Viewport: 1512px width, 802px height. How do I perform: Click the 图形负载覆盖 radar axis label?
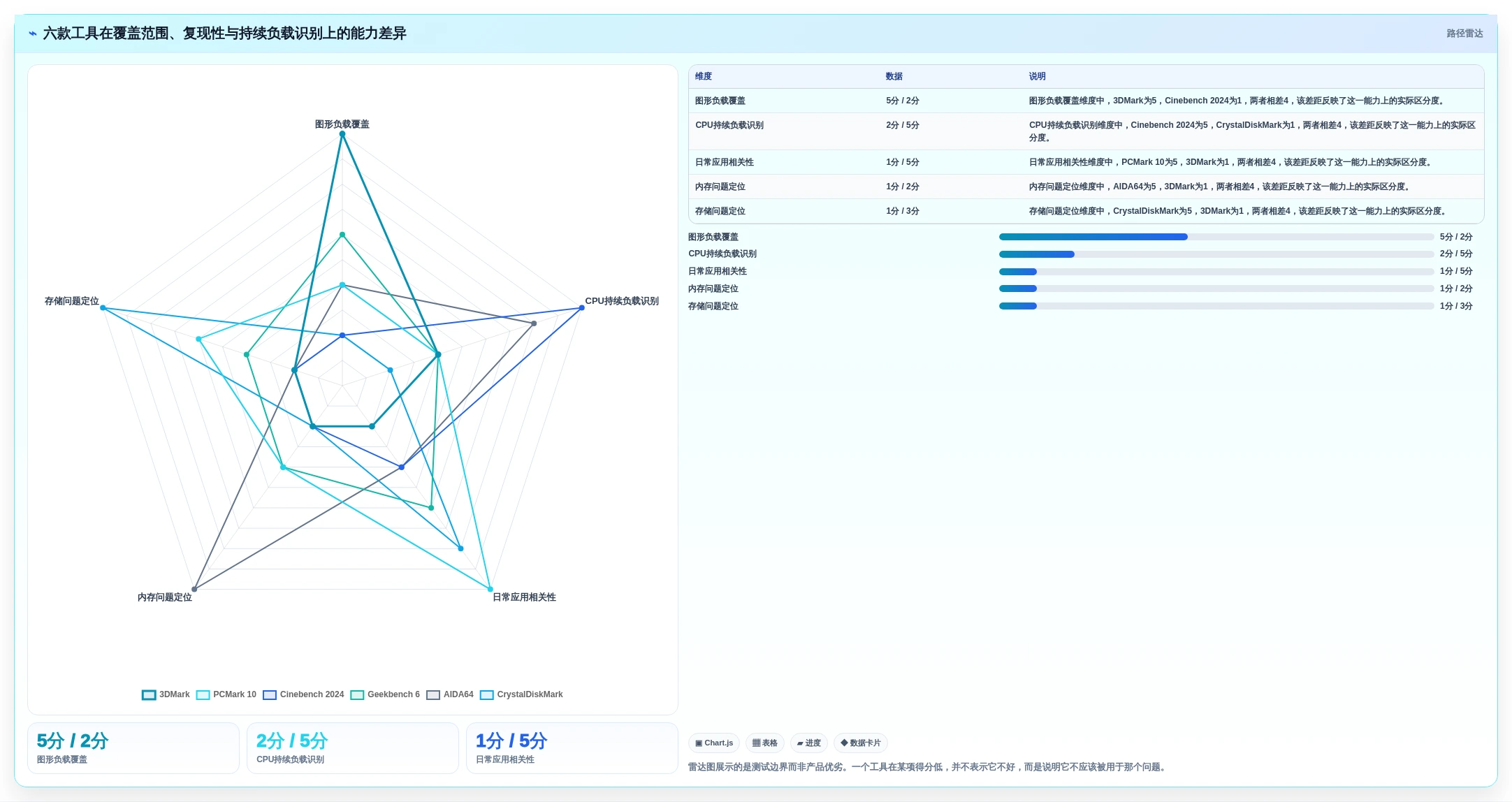(x=342, y=124)
